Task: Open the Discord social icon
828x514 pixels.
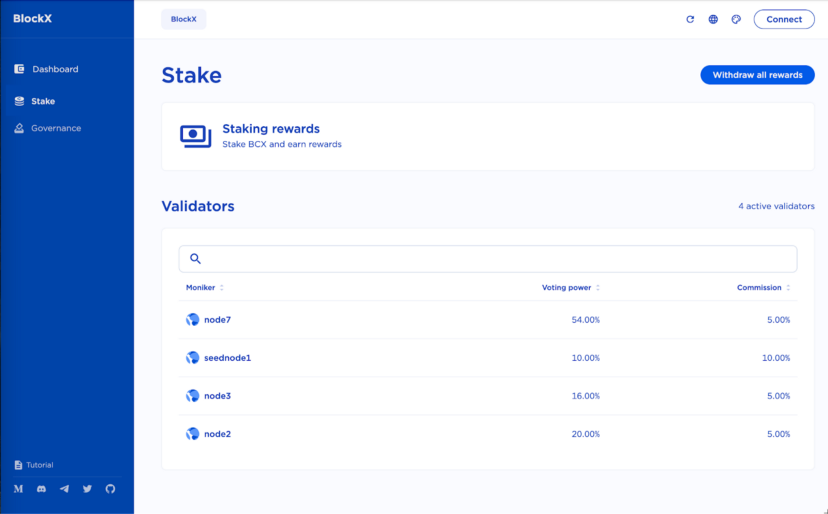Action: pos(41,489)
